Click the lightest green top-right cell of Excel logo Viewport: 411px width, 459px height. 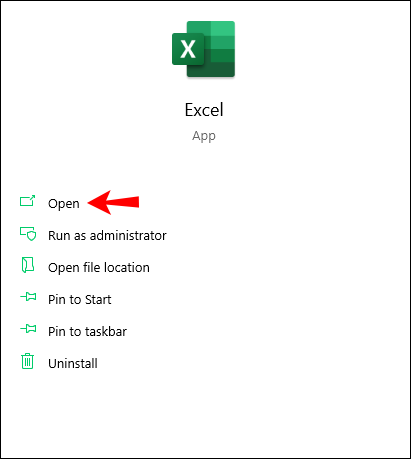pyautogui.click(x=223, y=28)
